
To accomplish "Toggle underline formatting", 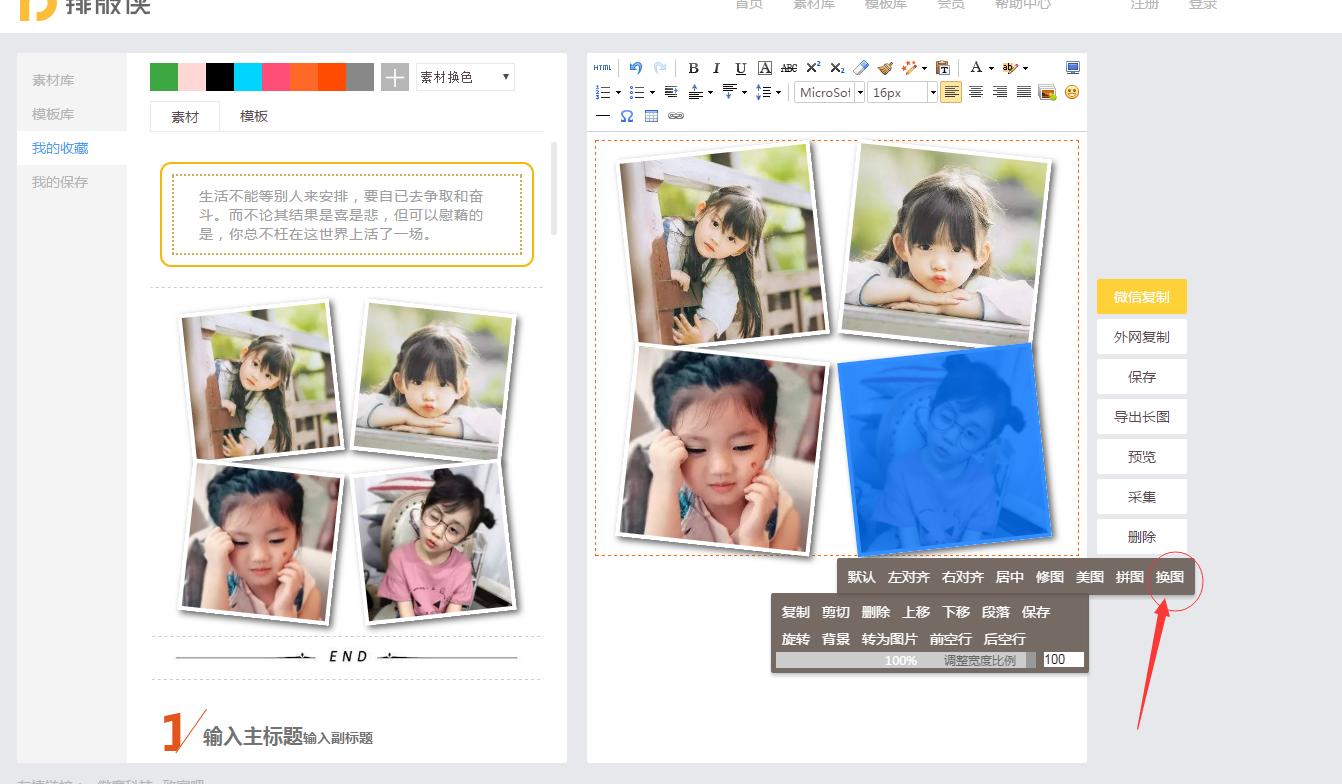I will click(x=740, y=68).
